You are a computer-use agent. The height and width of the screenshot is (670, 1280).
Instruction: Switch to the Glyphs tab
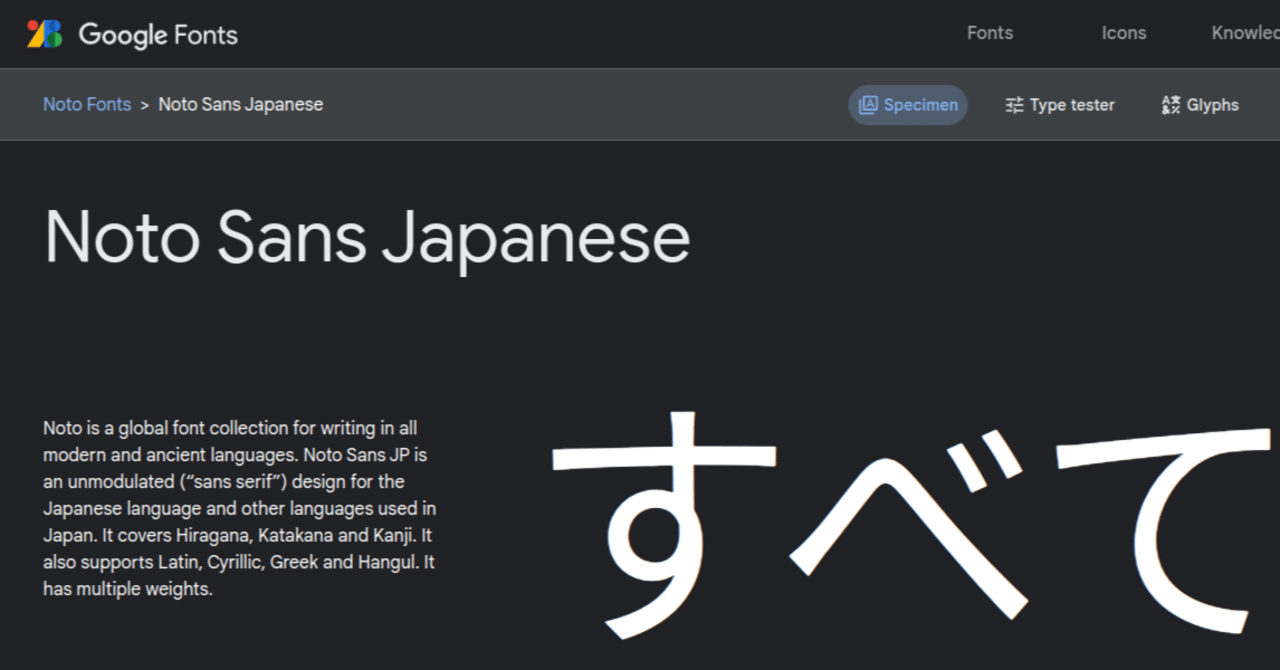coord(1199,104)
